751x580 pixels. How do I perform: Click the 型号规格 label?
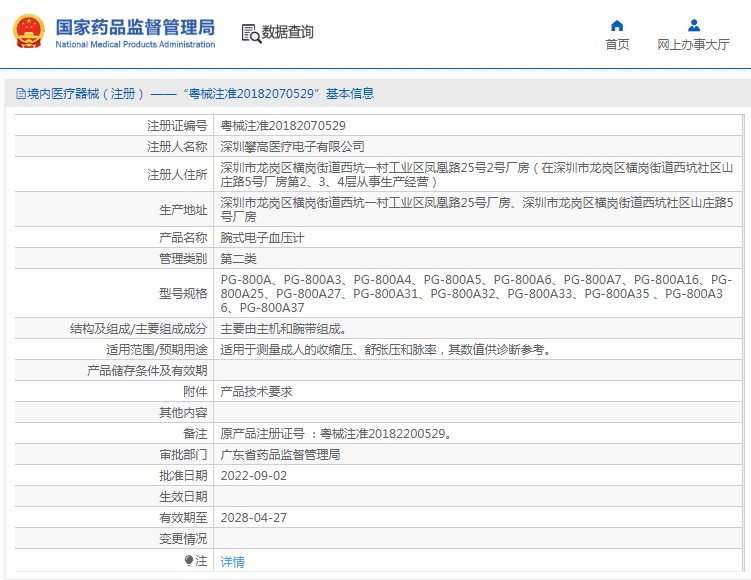(183, 294)
